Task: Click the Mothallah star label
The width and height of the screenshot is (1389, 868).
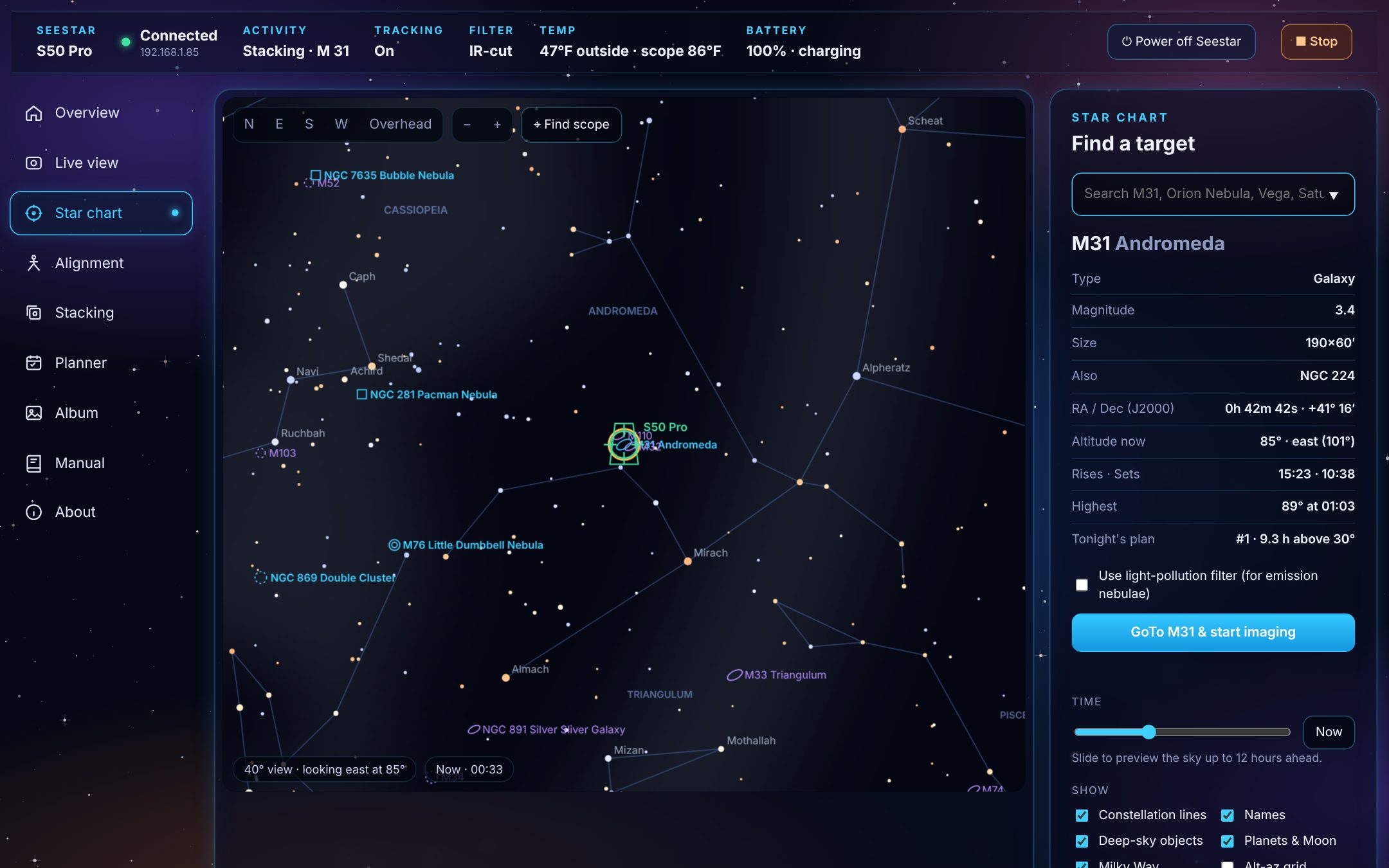Action: (x=751, y=741)
